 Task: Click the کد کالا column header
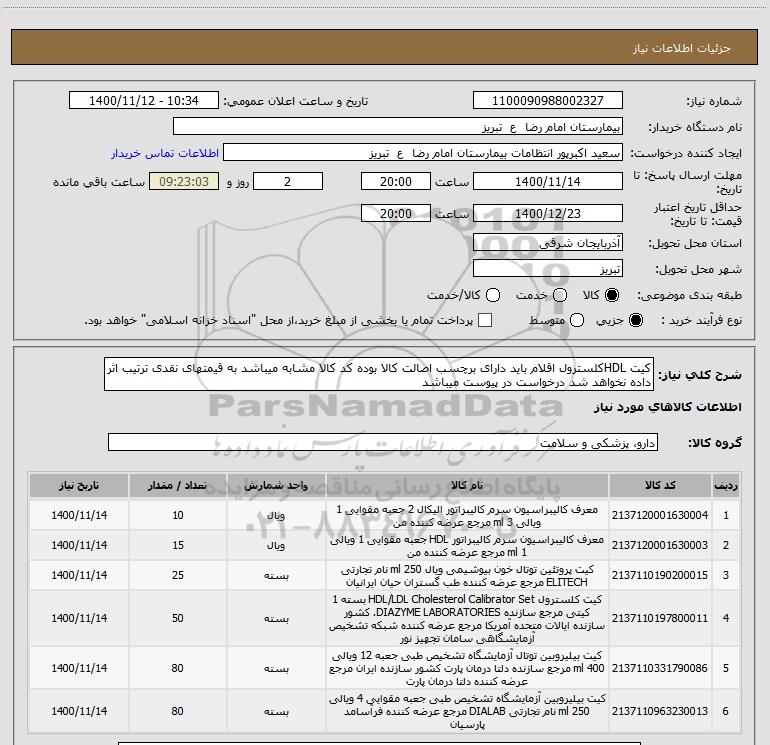coord(660,485)
